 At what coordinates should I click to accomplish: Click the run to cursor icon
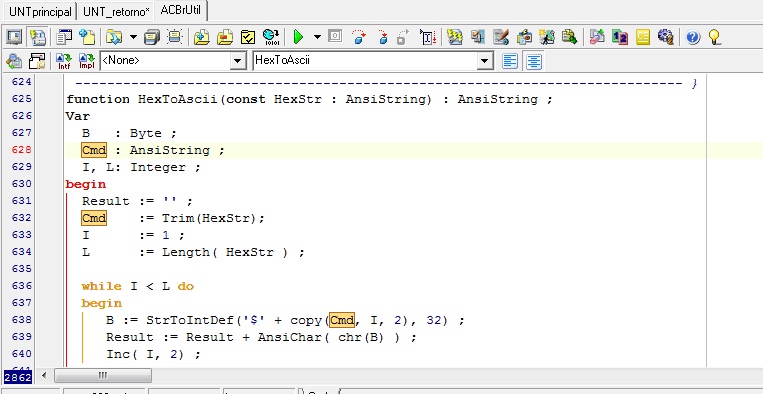click(x=427, y=37)
